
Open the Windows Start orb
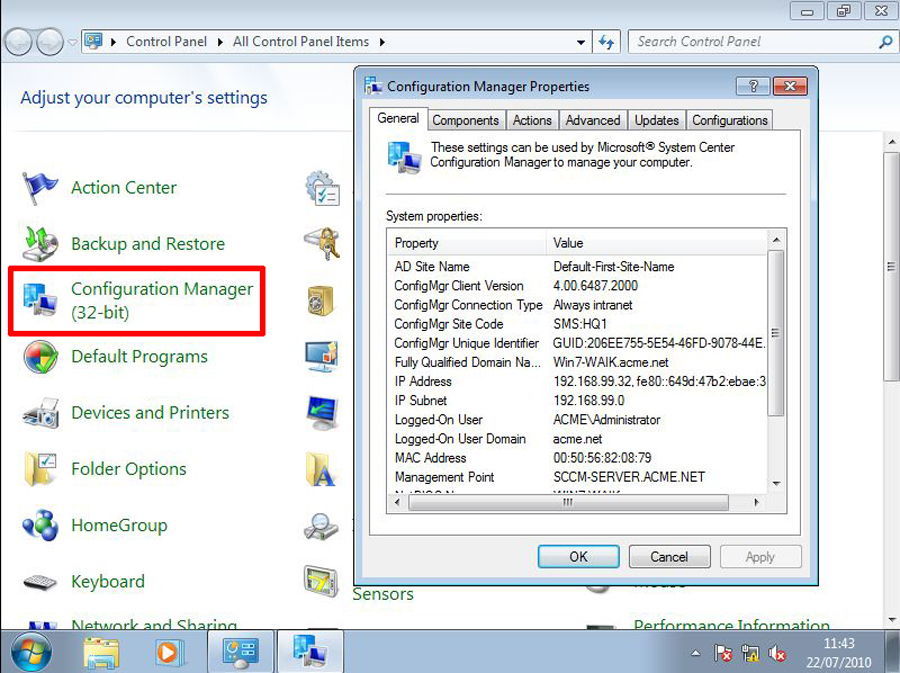point(32,652)
